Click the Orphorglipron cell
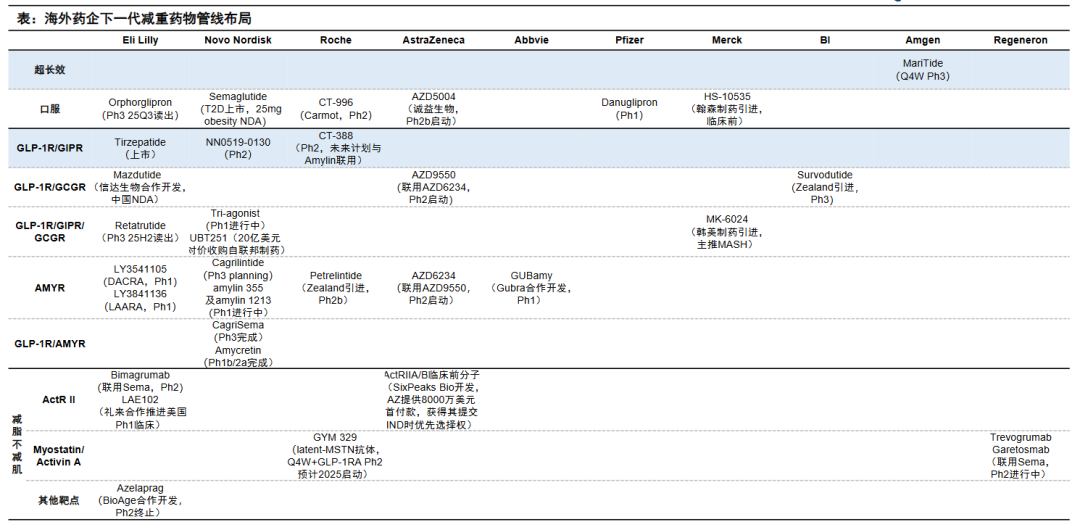The width and height of the screenshot is (1080, 522). [x=140, y=109]
